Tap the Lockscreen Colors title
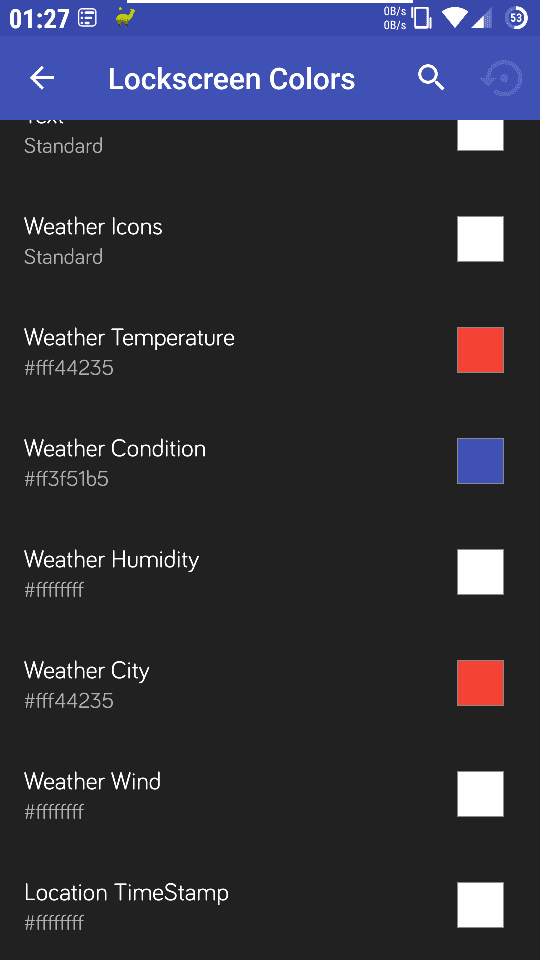This screenshot has height=960, width=540. [231, 79]
